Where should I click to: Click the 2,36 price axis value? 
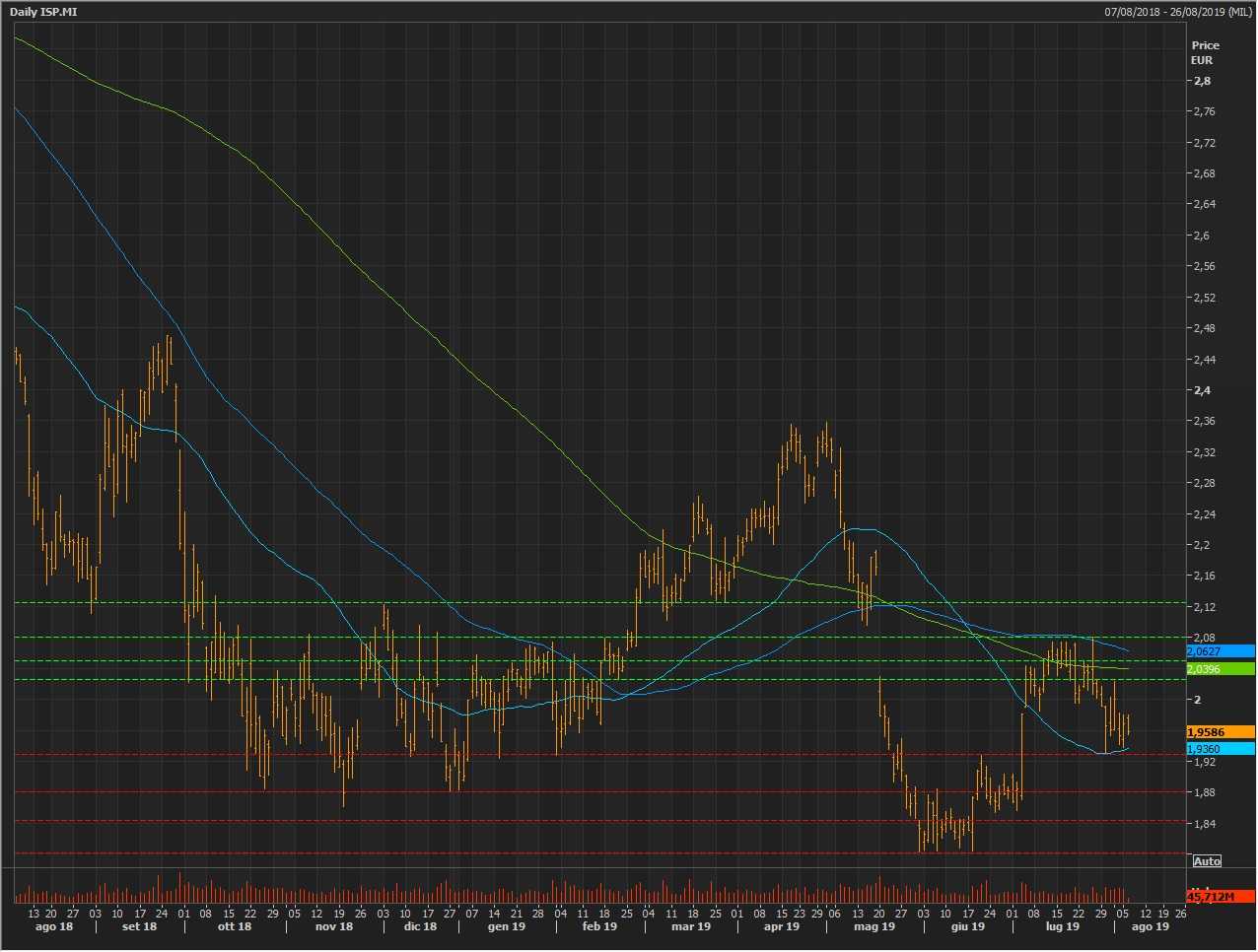click(x=1204, y=421)
